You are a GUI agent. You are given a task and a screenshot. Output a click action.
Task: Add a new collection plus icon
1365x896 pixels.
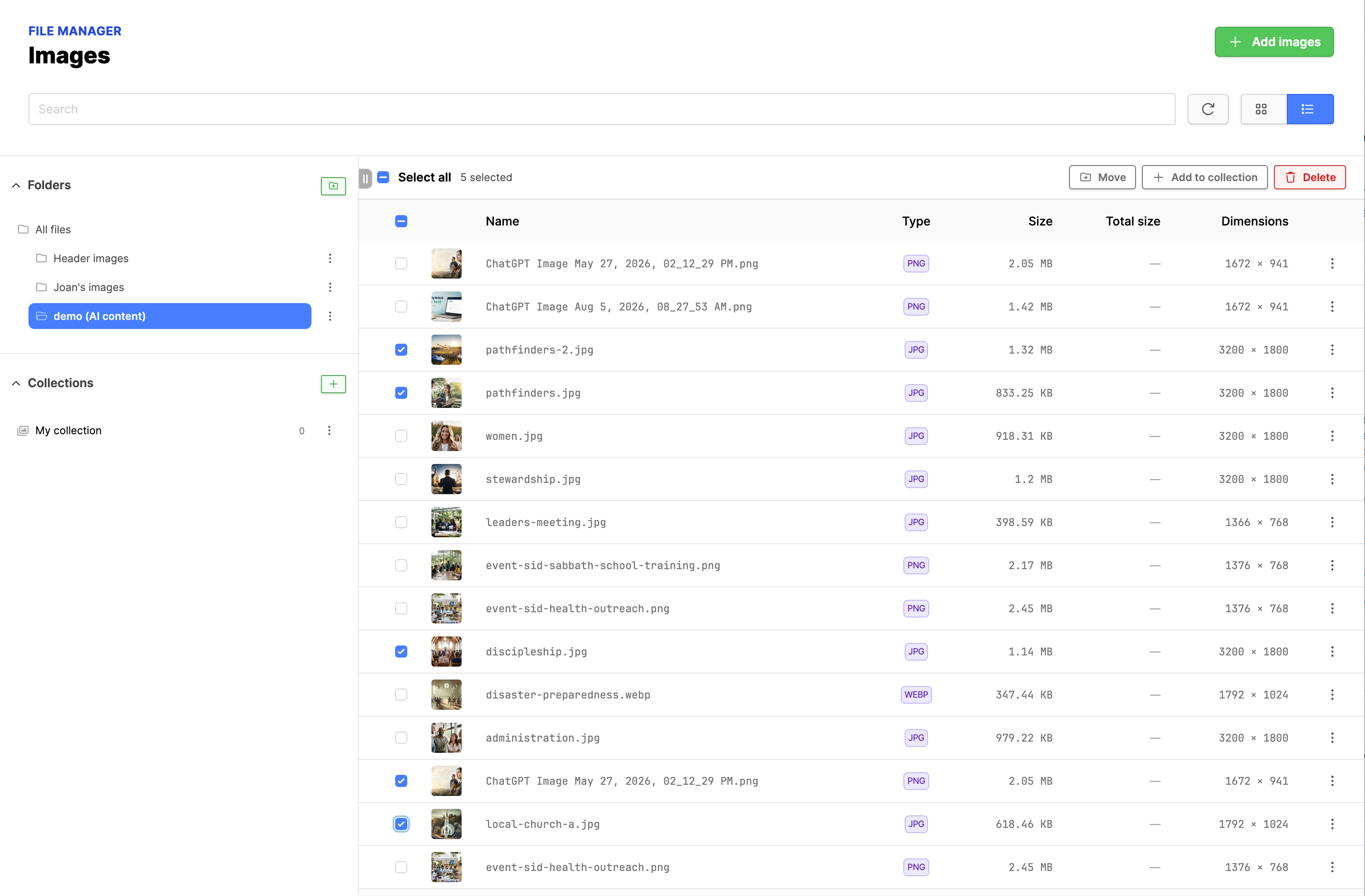coord(333,383)
